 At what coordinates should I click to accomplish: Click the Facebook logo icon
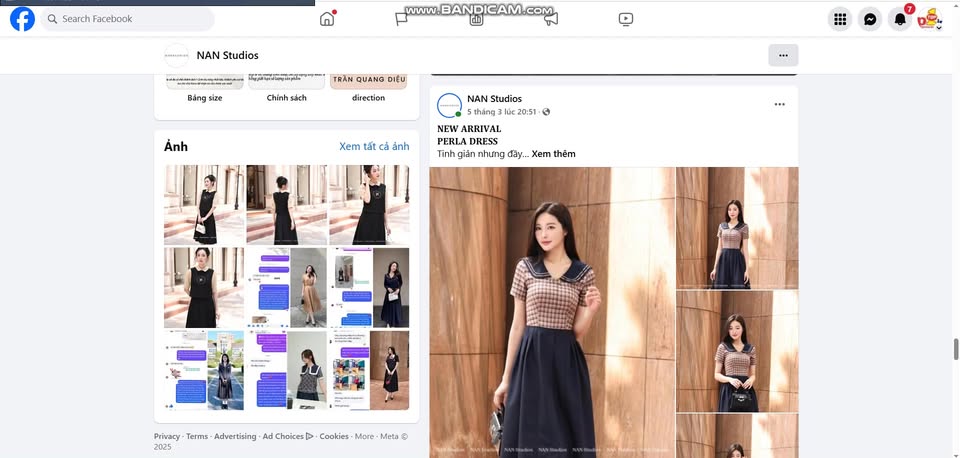tap(22, 19)
